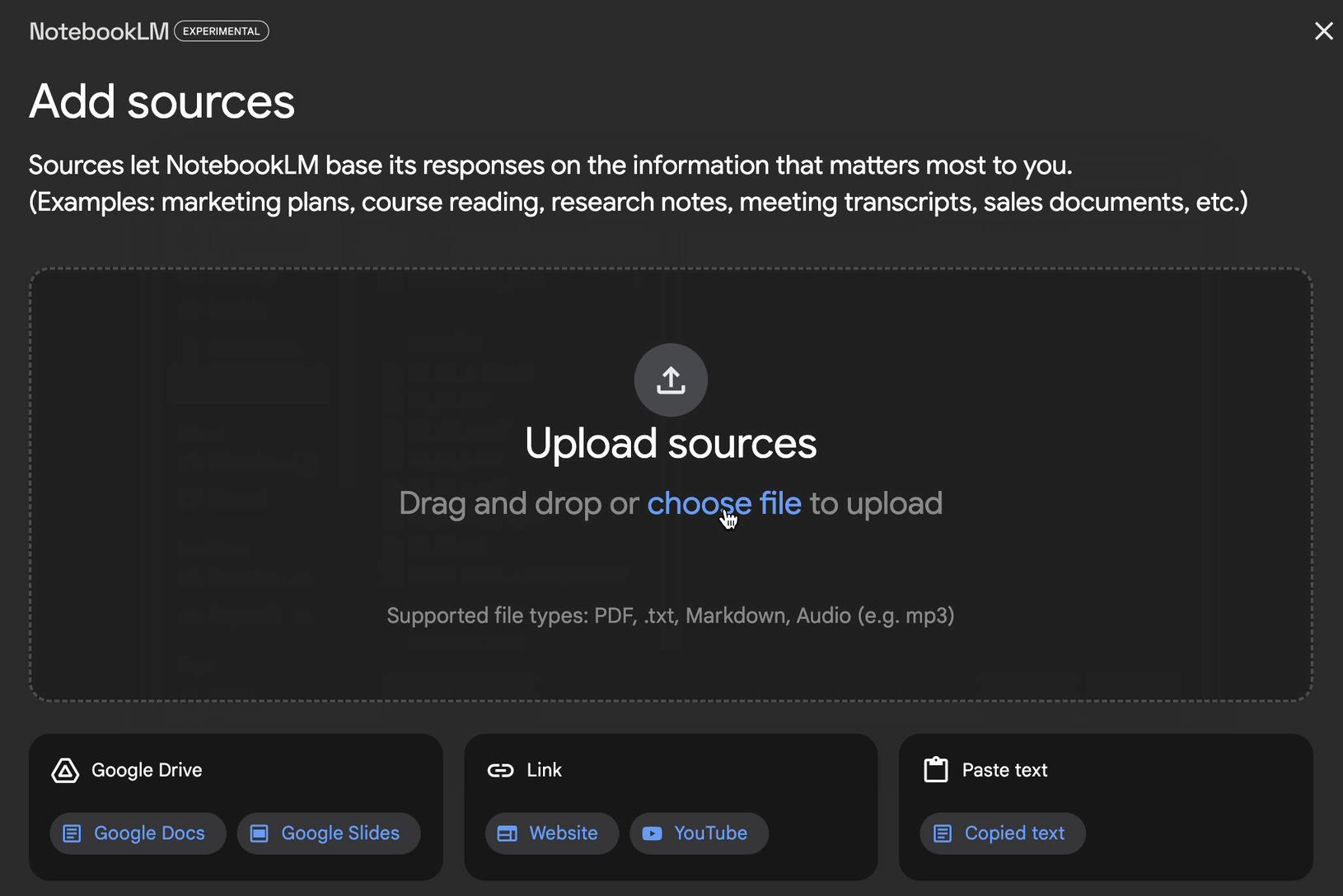Click the 'Paste text' card label
Screen dimensions: 1343x896
(1004, 770)
